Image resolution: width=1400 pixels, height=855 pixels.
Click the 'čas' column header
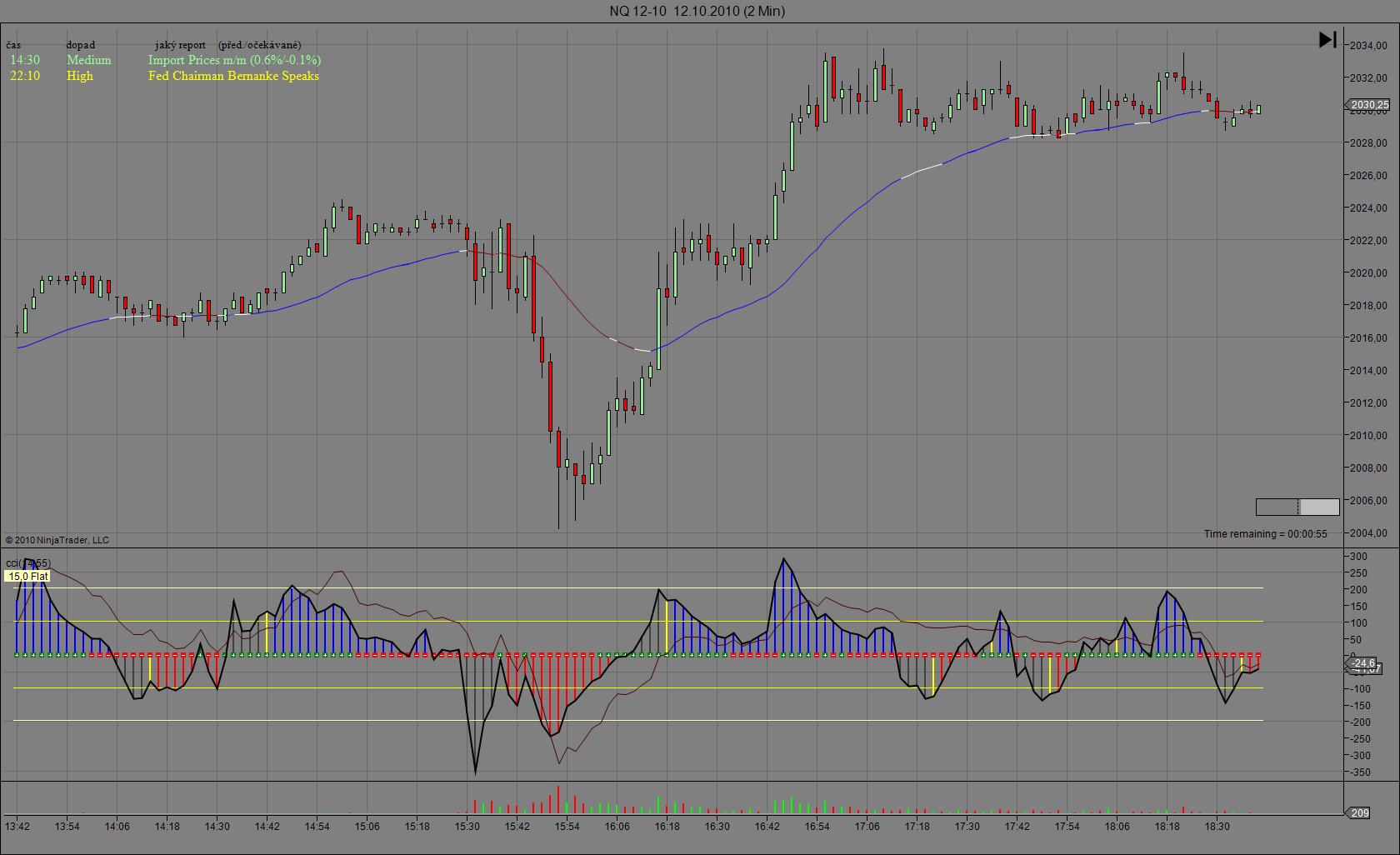pos(13,45)
